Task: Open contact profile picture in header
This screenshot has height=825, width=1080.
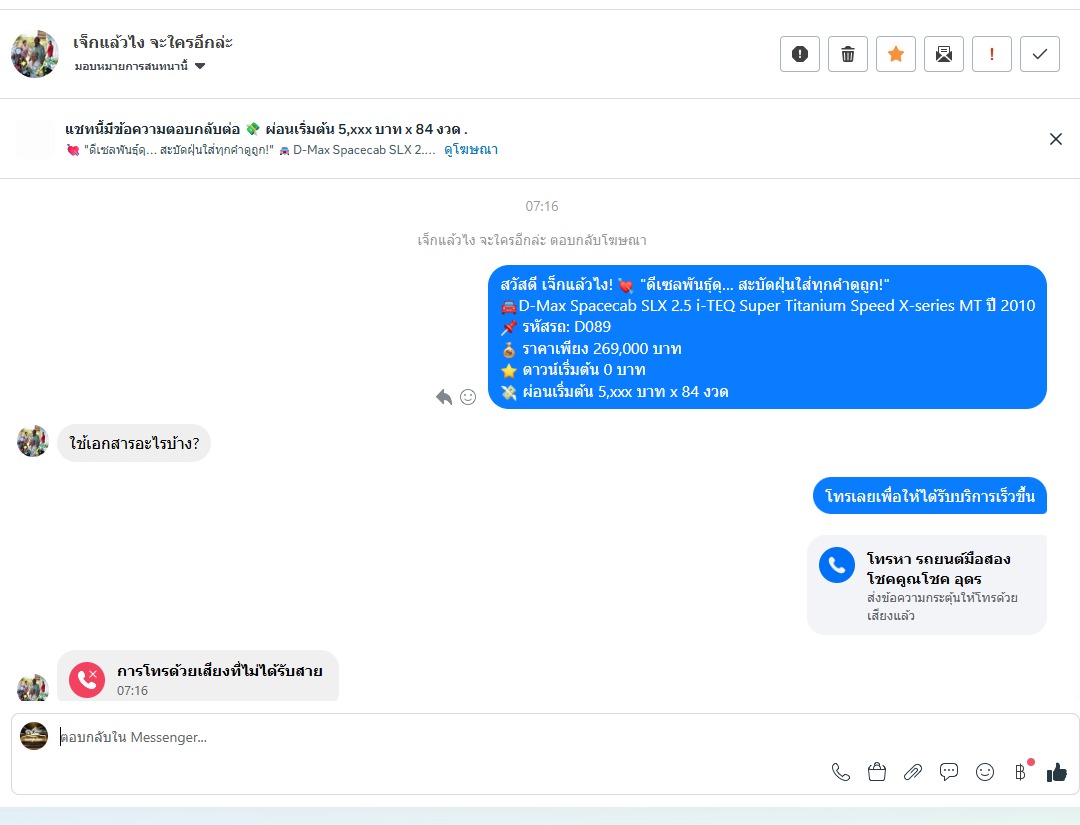Action: click(x=34, y=54)
